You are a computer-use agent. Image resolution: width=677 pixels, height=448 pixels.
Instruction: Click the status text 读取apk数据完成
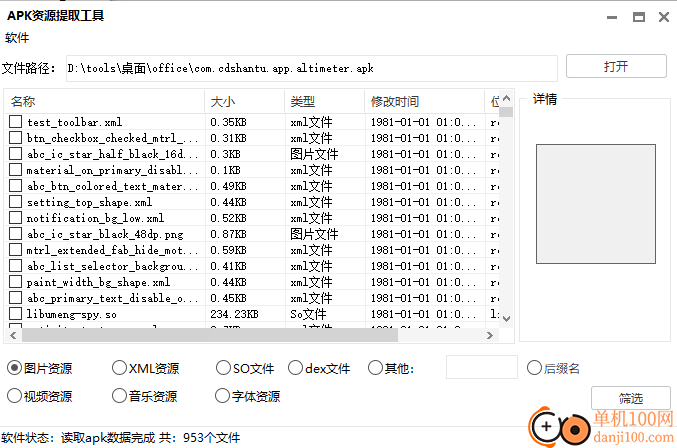tap(108, 438)
